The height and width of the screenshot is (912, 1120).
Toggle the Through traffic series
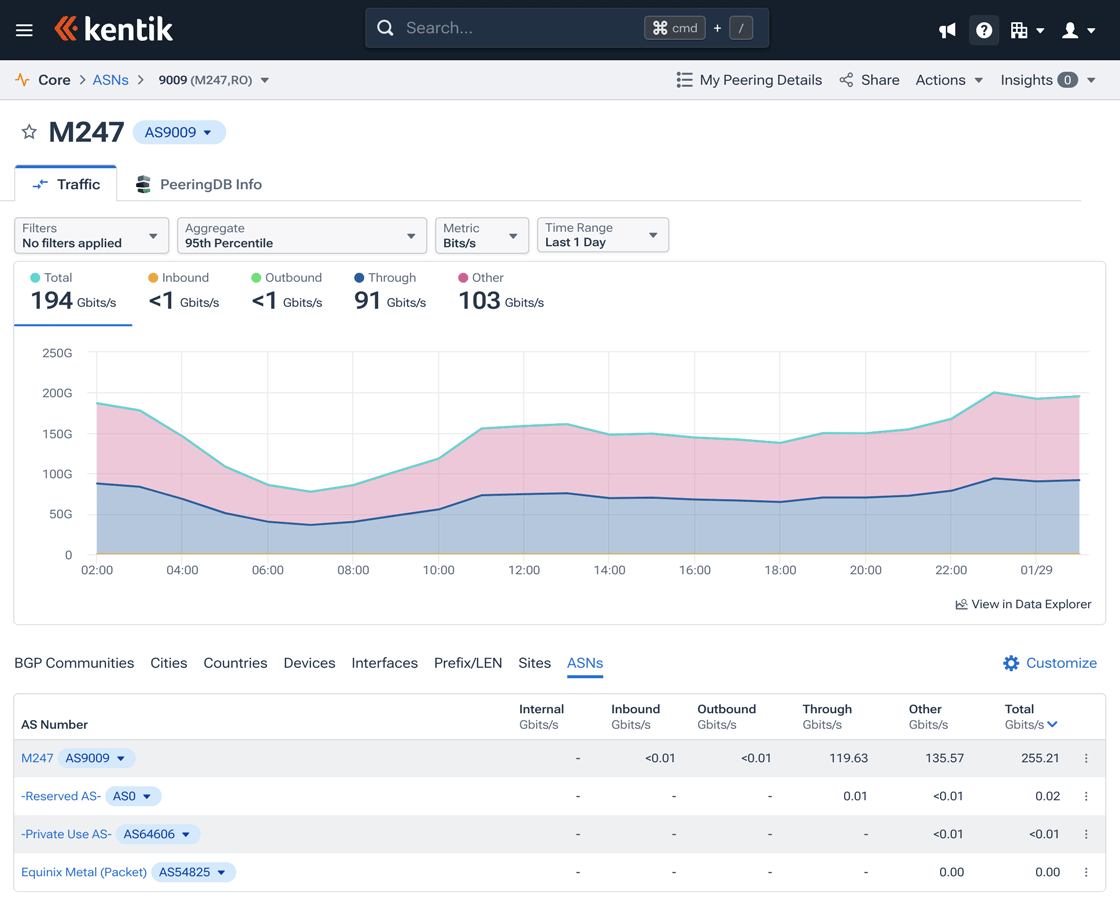point(390,291)
